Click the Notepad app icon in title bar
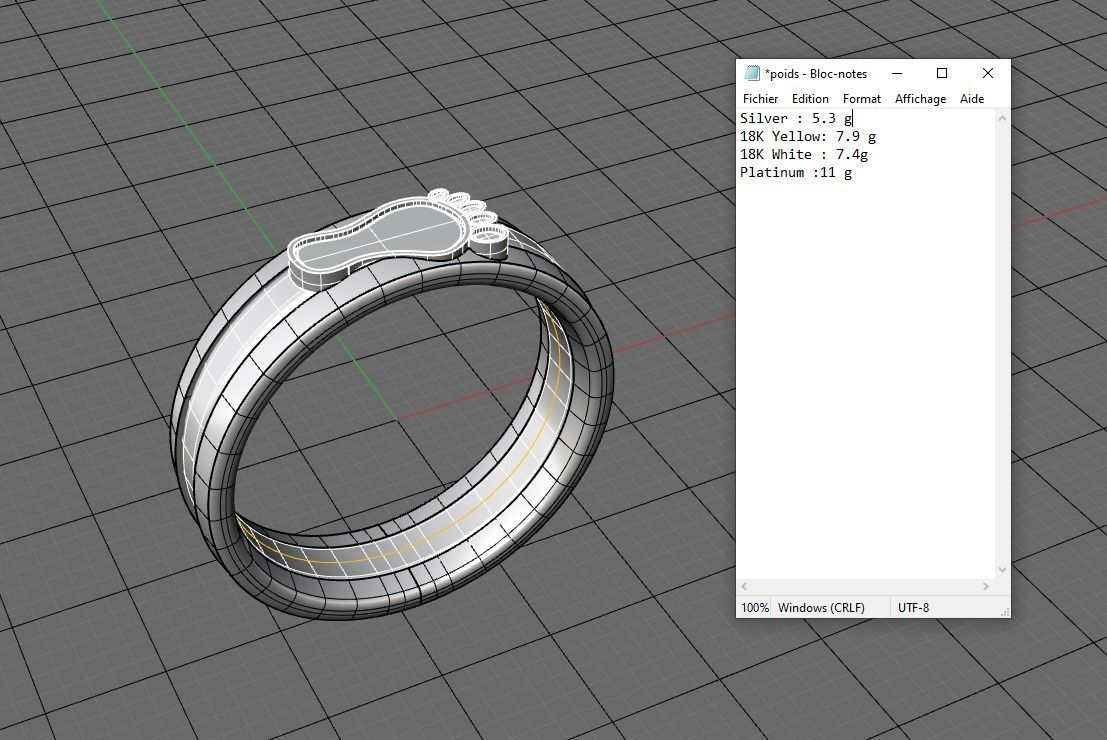 [x=752, y=73]
